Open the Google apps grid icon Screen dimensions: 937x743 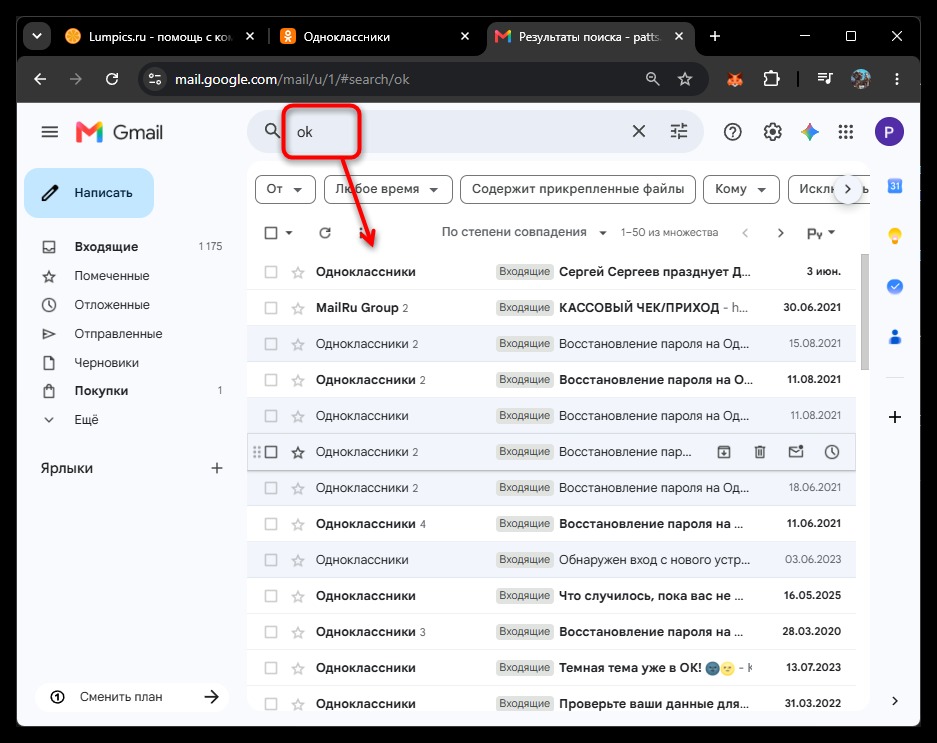[846, 132]
